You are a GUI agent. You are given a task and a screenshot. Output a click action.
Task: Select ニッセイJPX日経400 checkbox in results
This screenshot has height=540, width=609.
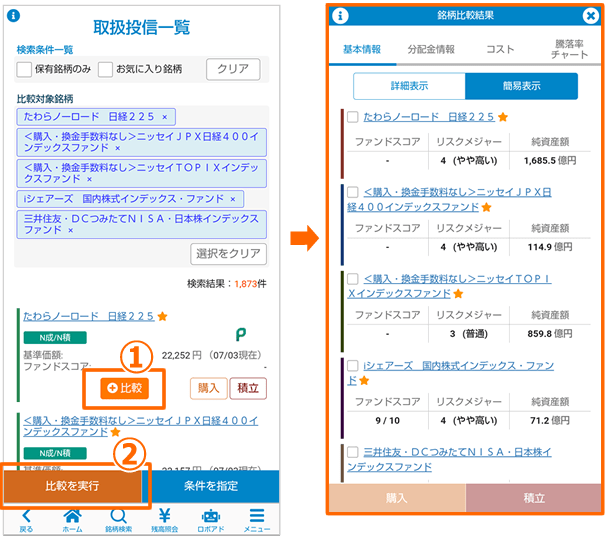[x=352, y=192]
